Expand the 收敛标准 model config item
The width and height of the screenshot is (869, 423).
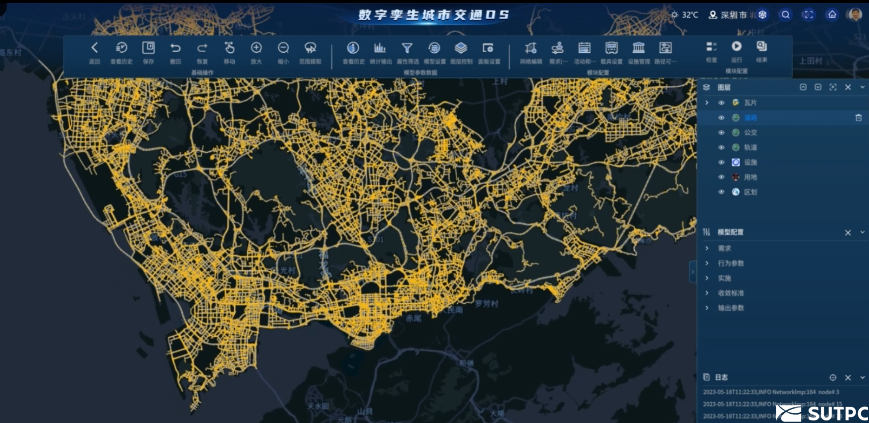(x=707, y=293)
